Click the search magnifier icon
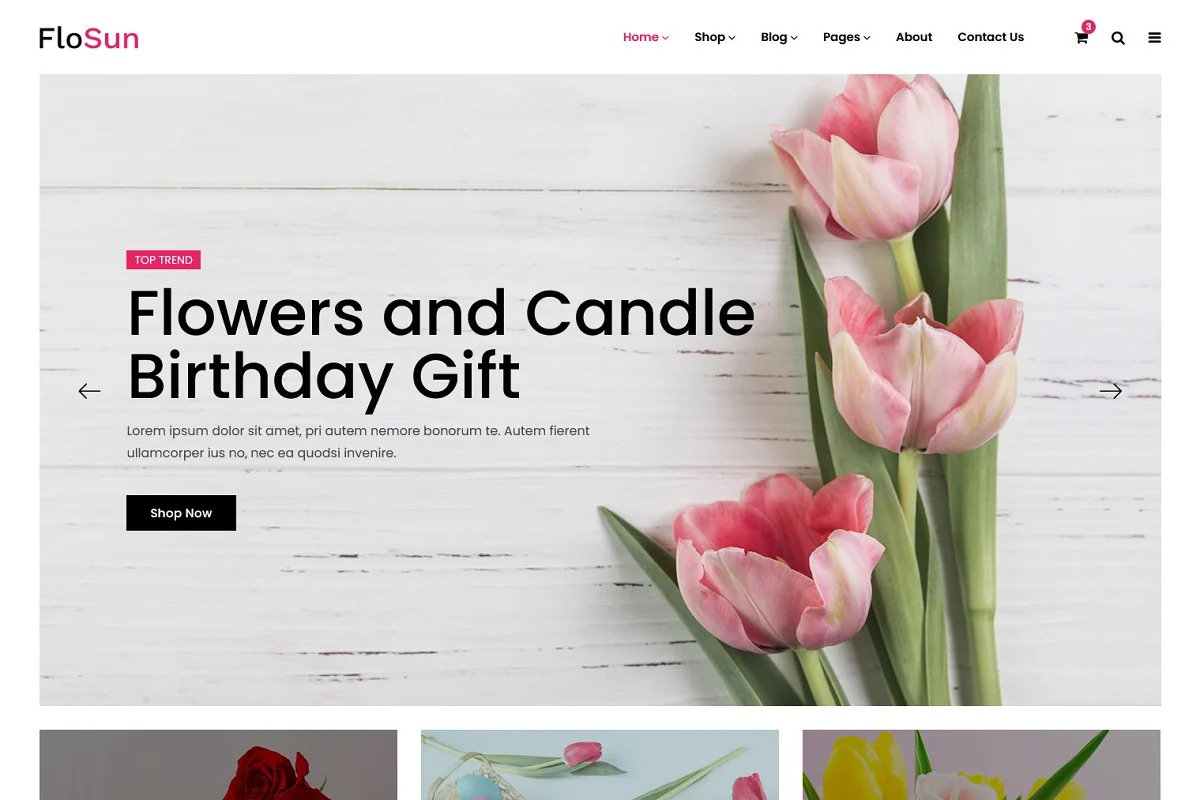The width and height of the screenshot is (1200, 800). click(x=1118, y=38)
